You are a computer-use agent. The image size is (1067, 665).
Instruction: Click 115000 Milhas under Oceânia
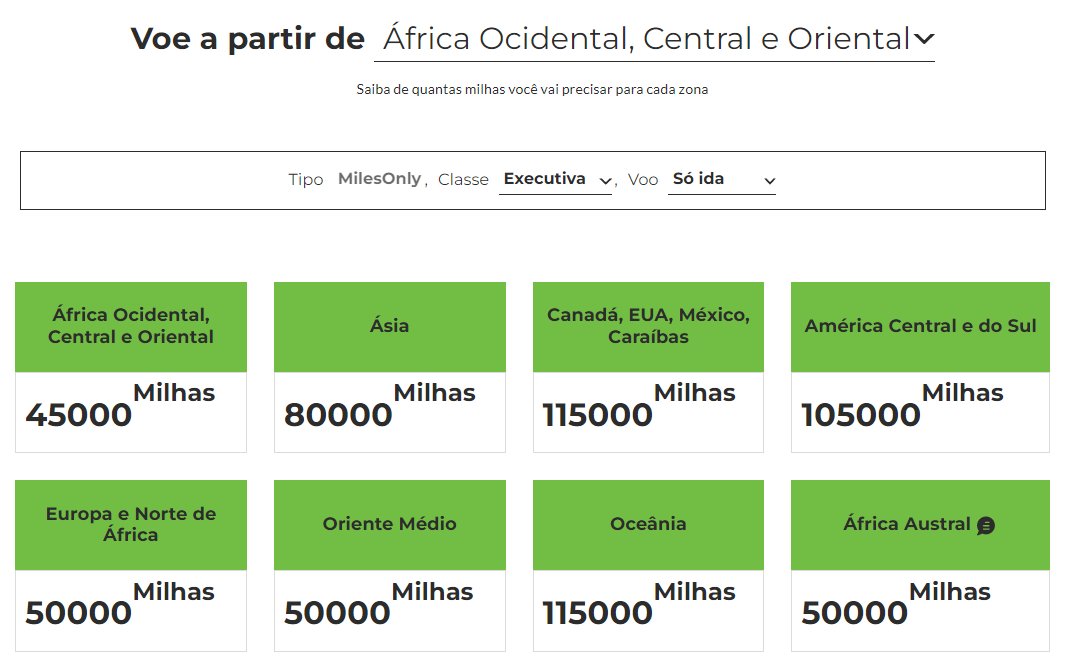point(638,604)
